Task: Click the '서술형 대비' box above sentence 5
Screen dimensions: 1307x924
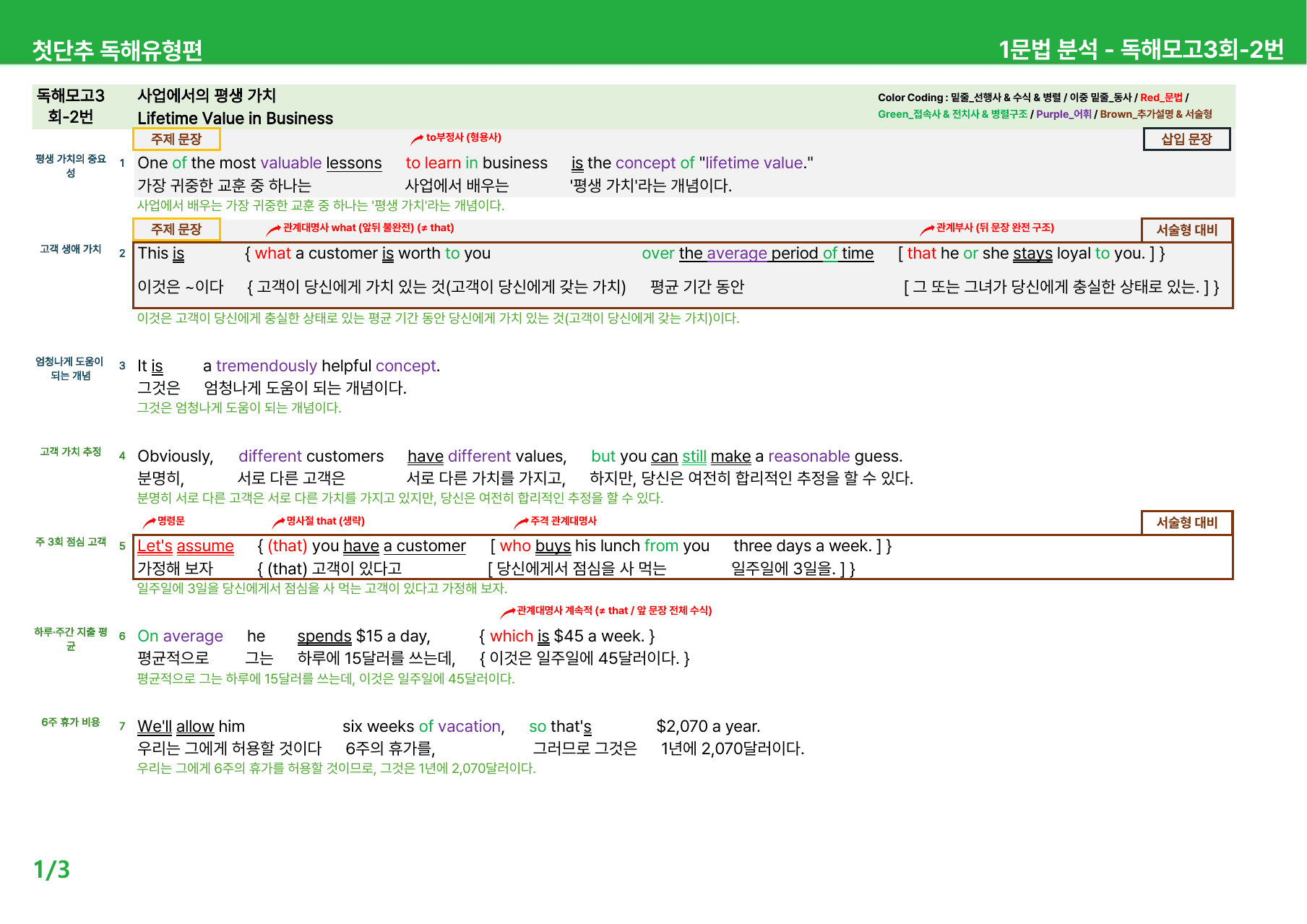Action: (x=1186, y=522)
